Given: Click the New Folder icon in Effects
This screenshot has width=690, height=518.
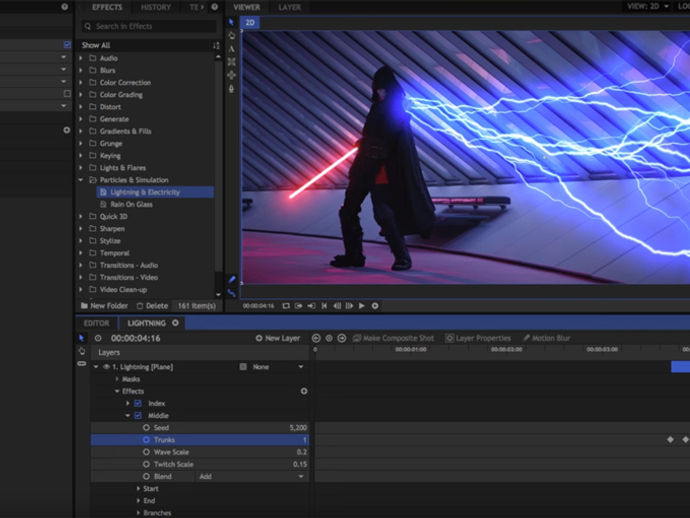Looking at the screenshot, I should (x=84, y=305).
